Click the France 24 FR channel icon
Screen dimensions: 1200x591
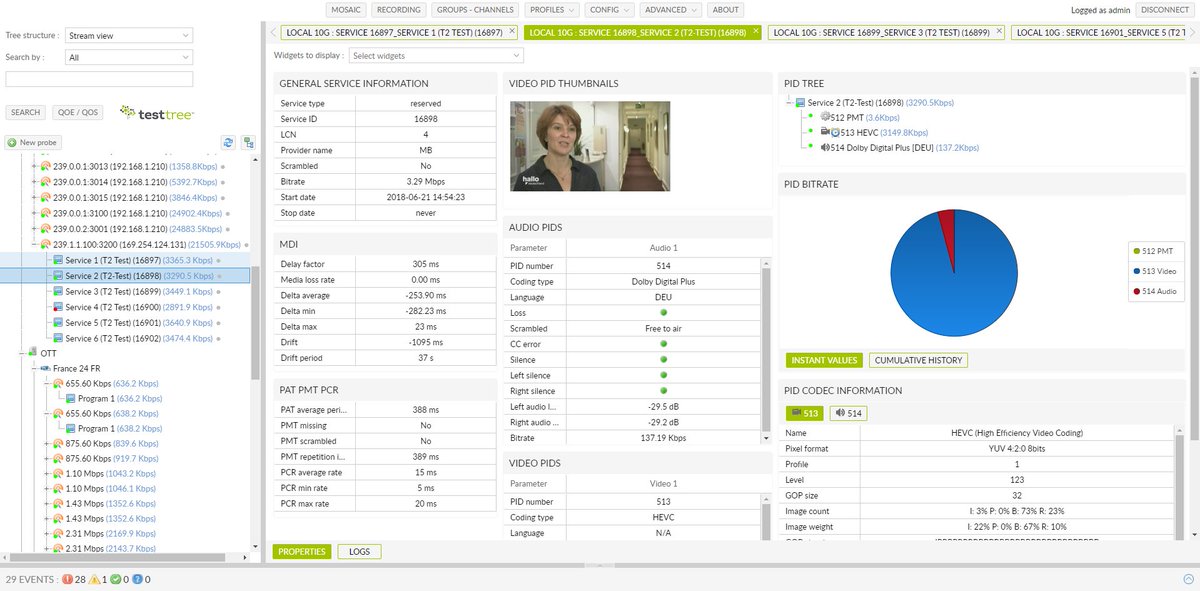coord(45,368)
